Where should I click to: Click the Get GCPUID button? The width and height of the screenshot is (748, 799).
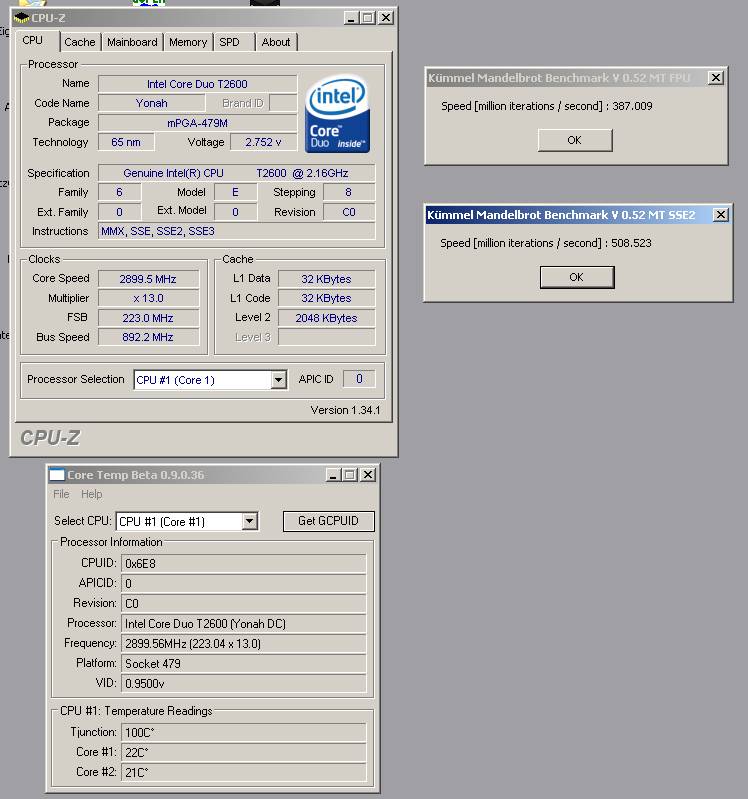[329, 521]
